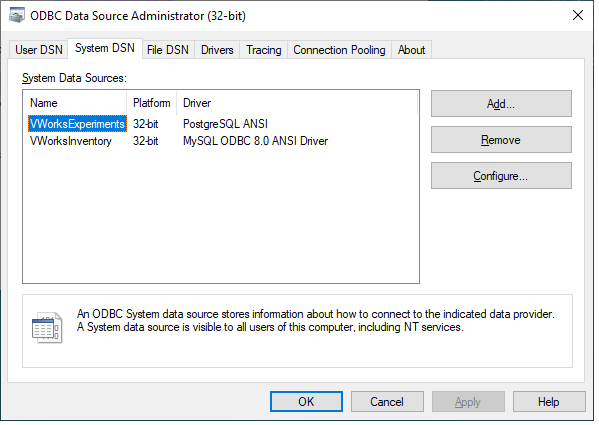This screenshot has height=425, width=599.
Task: Select the VWorksInventory data source row
Action: (x=179, y=141)
